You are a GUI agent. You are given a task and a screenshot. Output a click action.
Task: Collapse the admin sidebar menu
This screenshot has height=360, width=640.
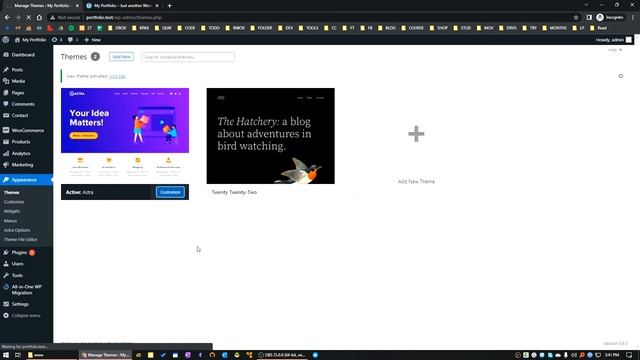22,316
